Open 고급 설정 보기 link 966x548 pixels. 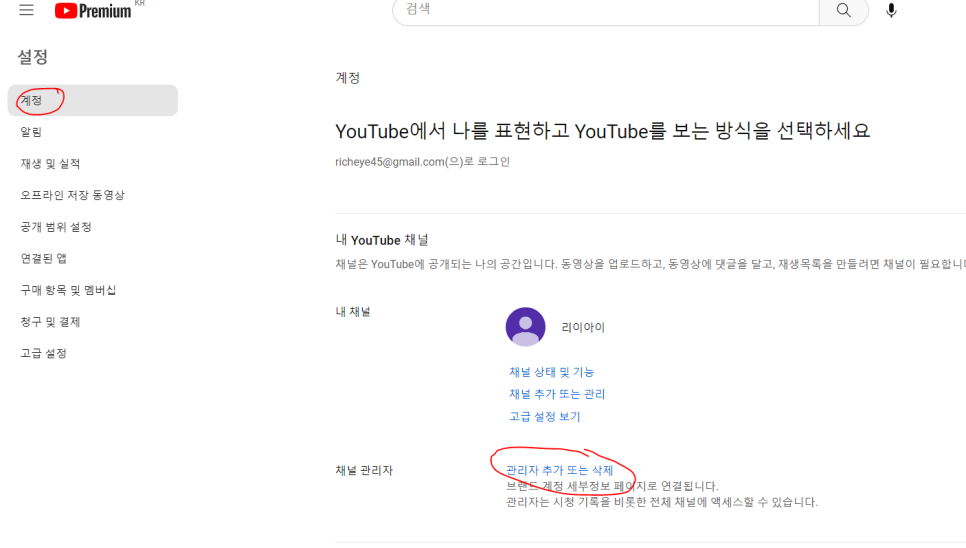[x=545, y=417]
